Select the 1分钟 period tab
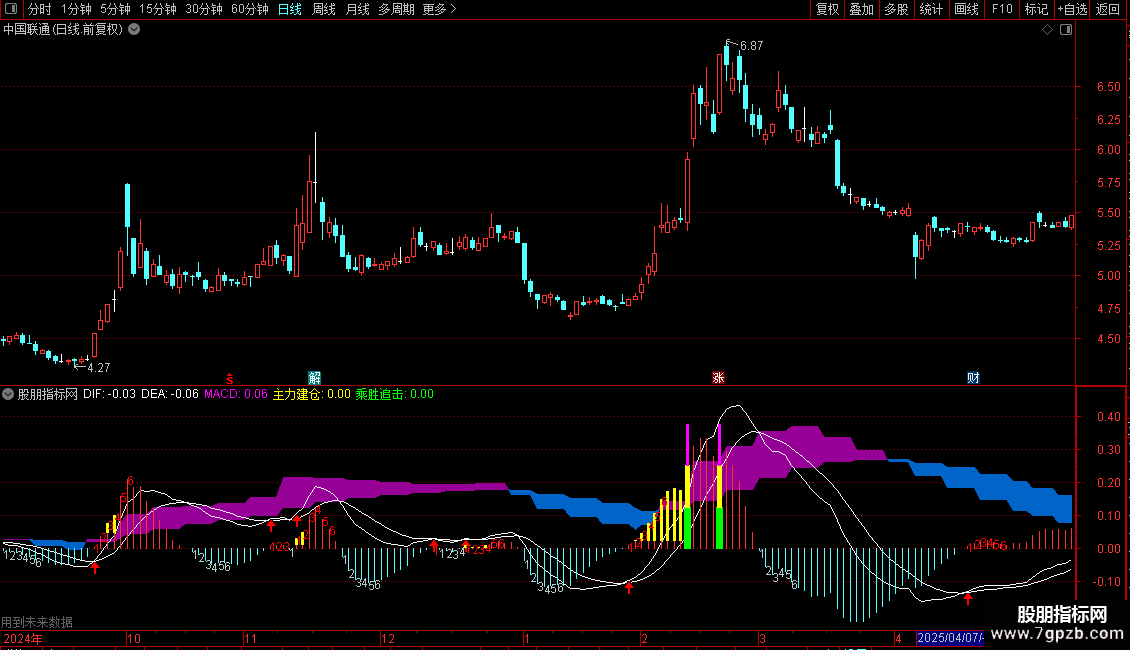 76,9
